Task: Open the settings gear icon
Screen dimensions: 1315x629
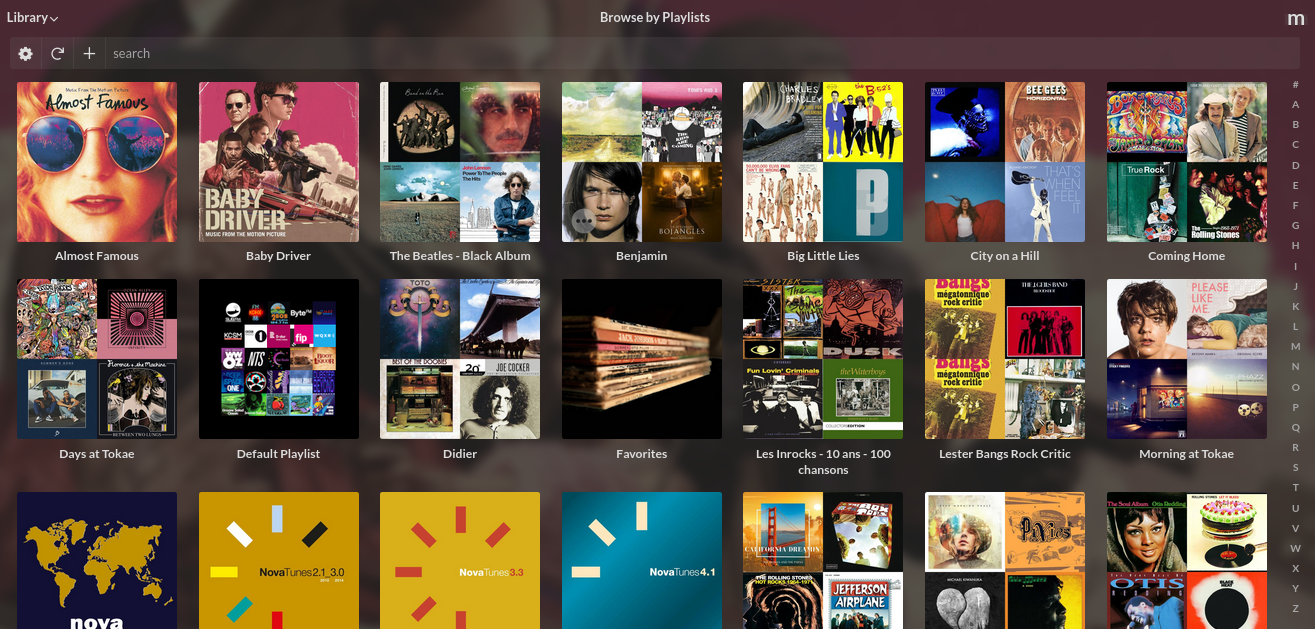Action: [x=26, y=54]
